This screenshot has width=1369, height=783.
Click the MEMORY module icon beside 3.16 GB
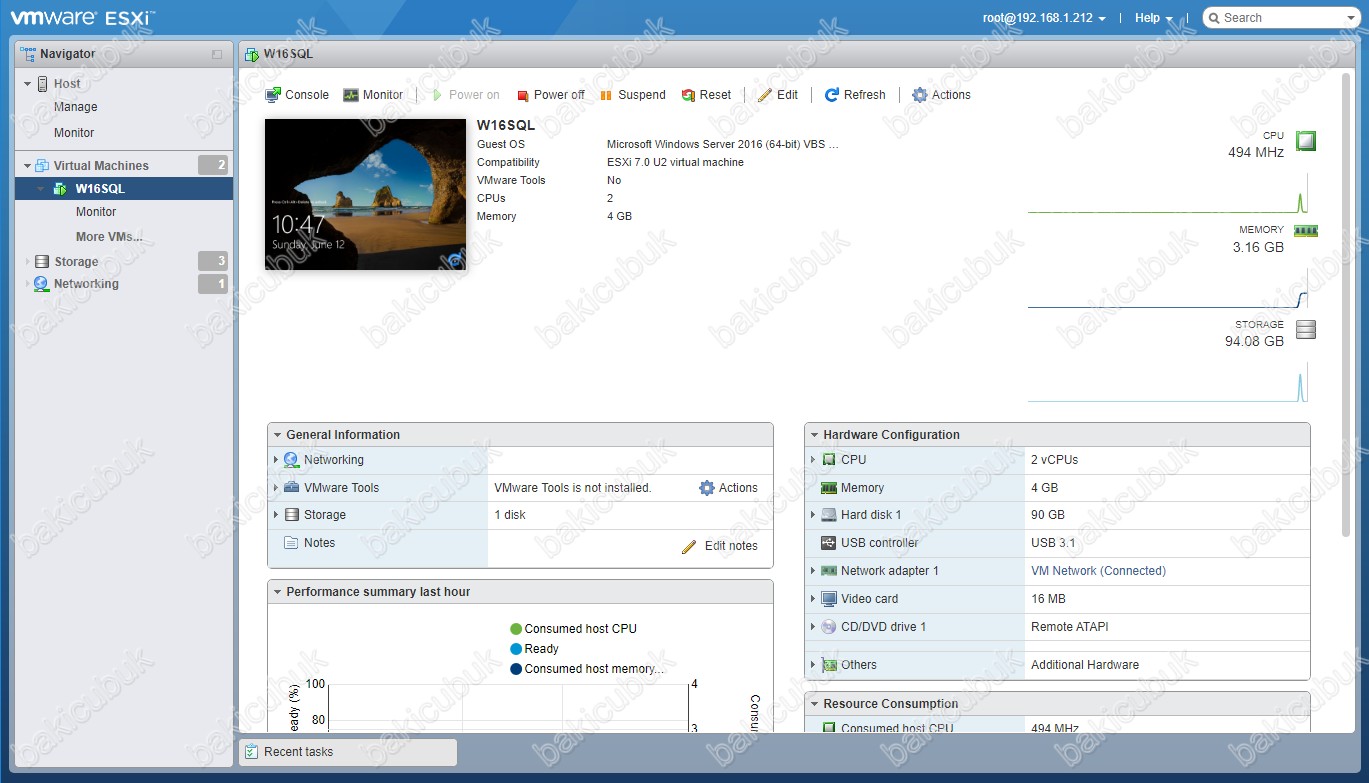click(x=1306, y=230)
